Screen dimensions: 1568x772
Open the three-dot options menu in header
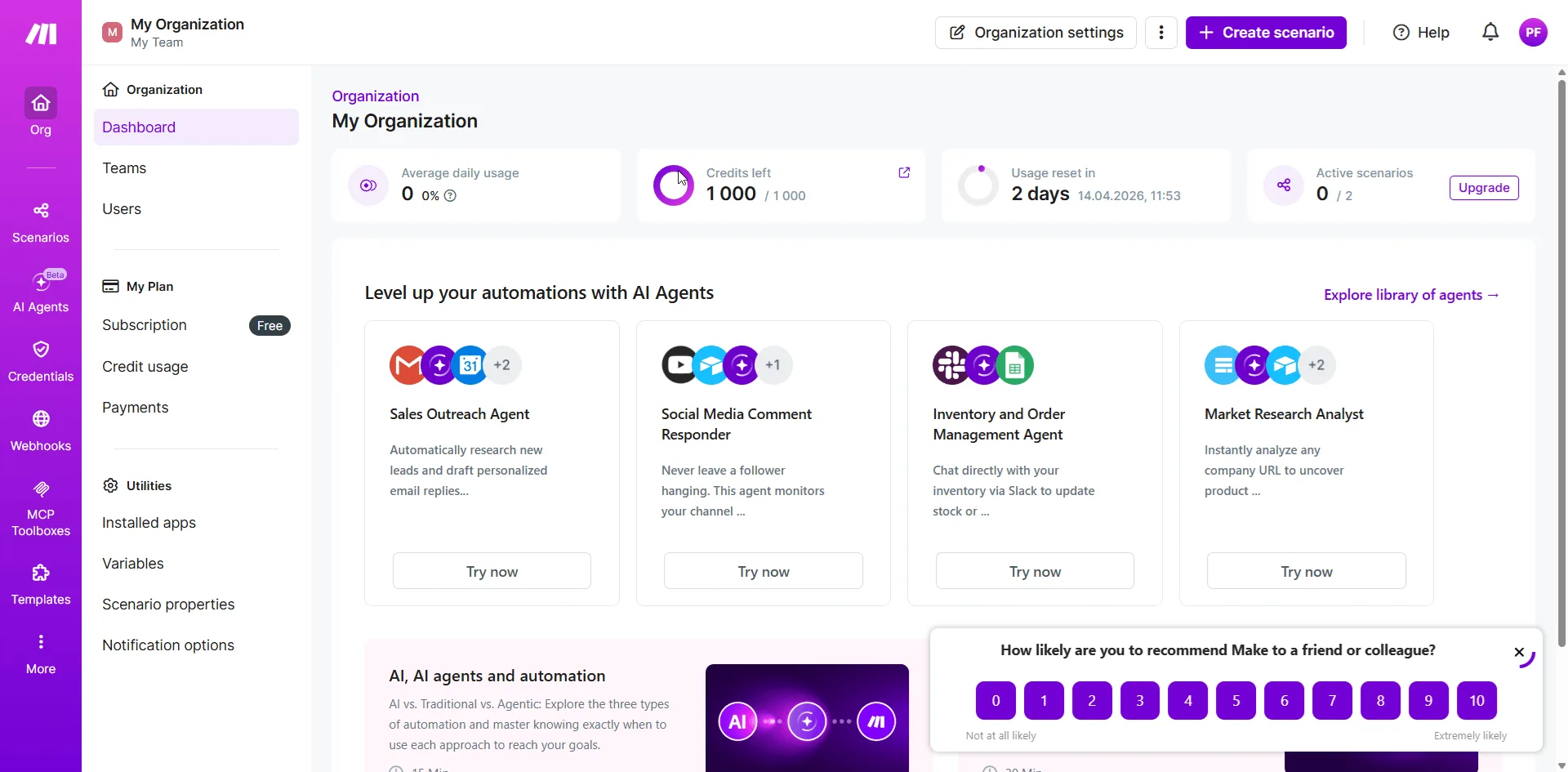pos(1161,33)
